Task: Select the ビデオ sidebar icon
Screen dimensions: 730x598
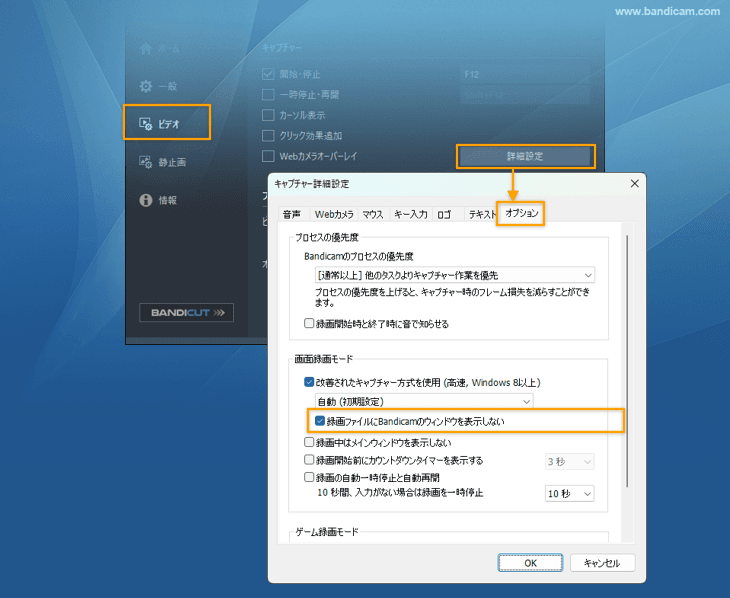Action: pos(146,124)
